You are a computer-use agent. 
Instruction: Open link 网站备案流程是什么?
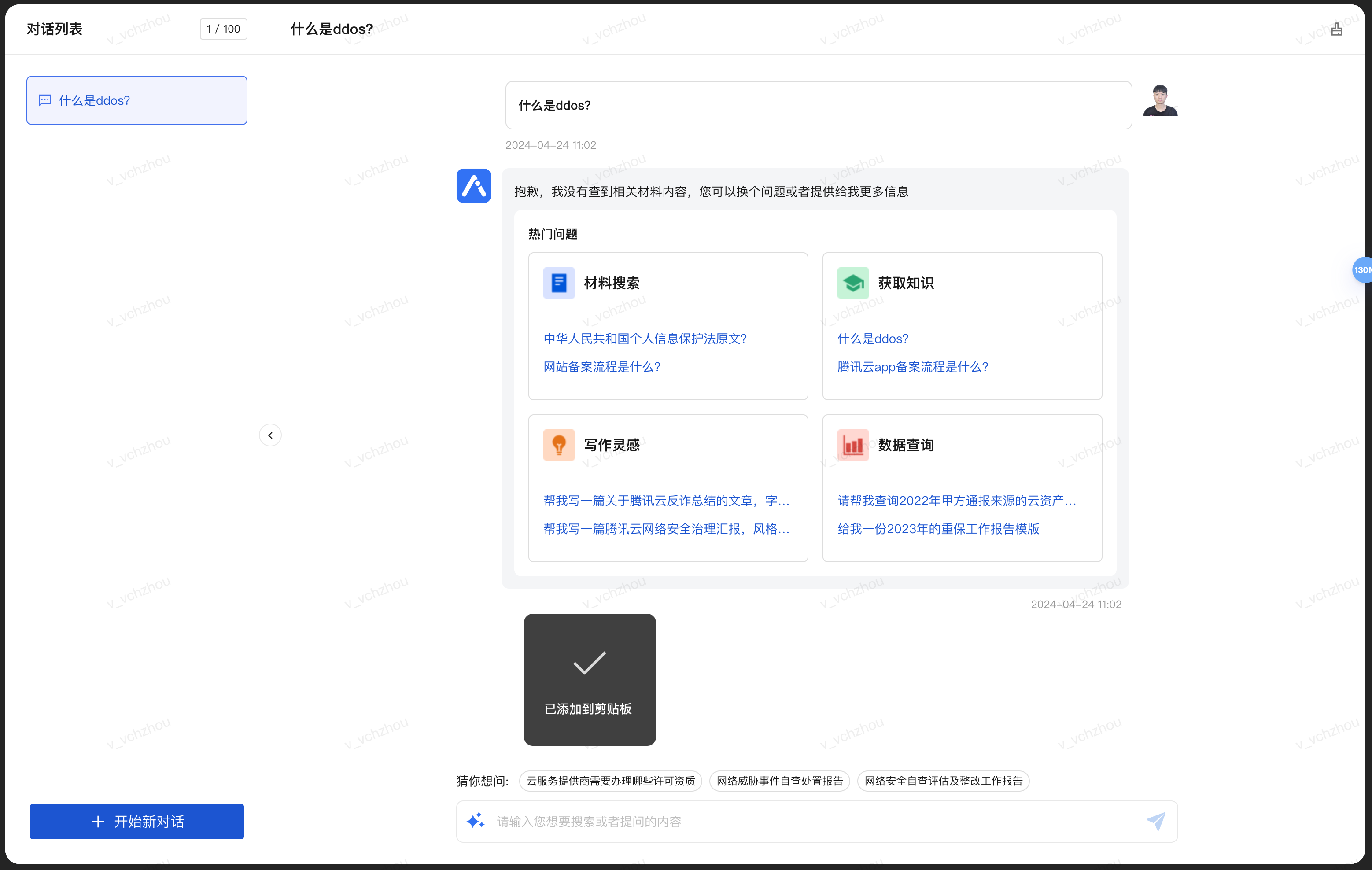[x=601, y=367]
